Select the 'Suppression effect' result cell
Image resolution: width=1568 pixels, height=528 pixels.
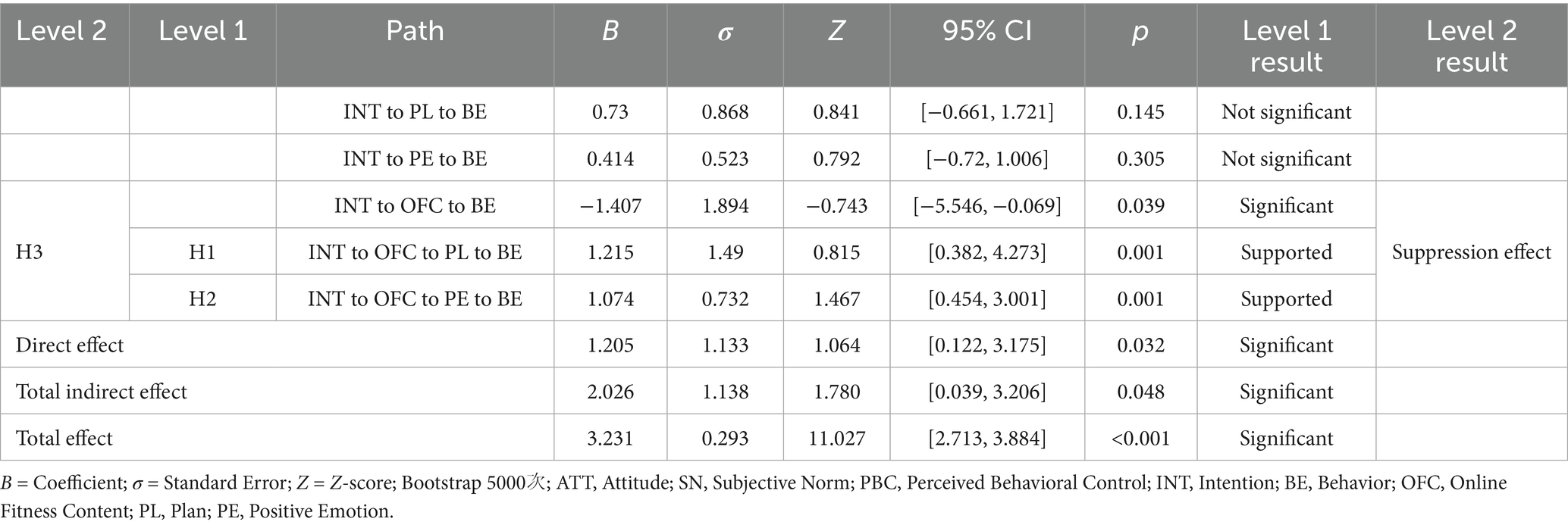tap(1471, 252)
